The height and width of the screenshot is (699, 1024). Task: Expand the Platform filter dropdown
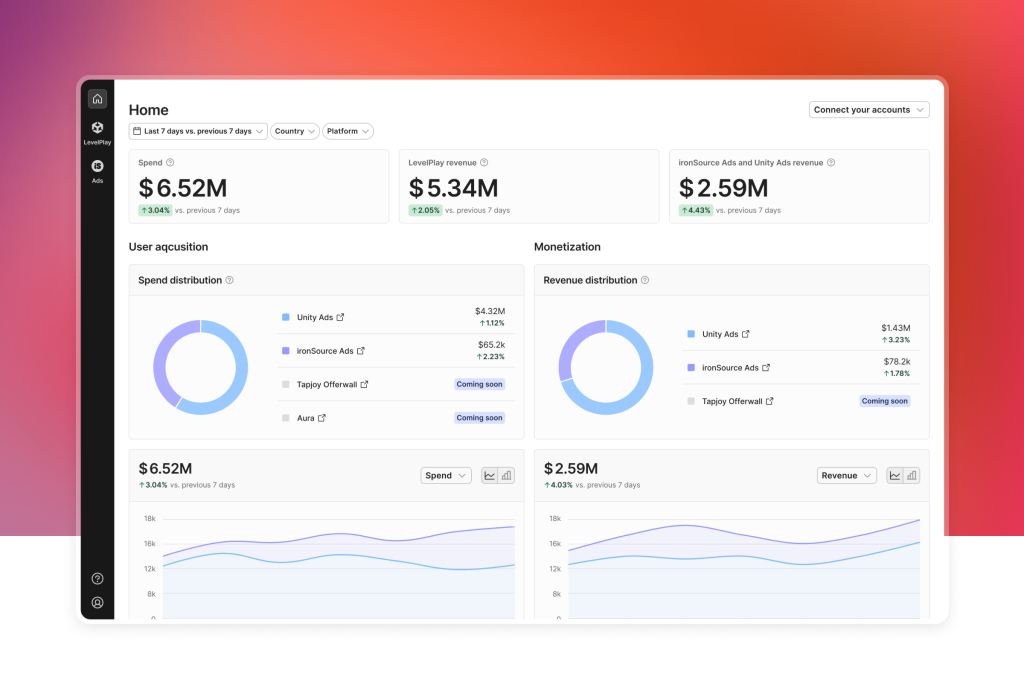click(347, 131)
